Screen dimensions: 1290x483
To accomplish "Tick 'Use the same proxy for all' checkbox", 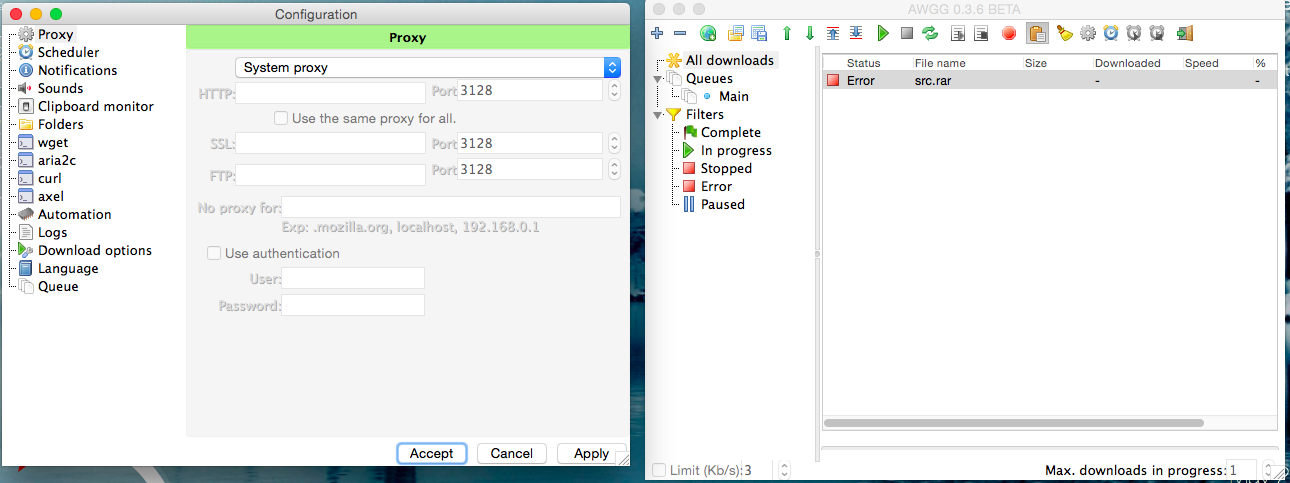I will [281, 118].
